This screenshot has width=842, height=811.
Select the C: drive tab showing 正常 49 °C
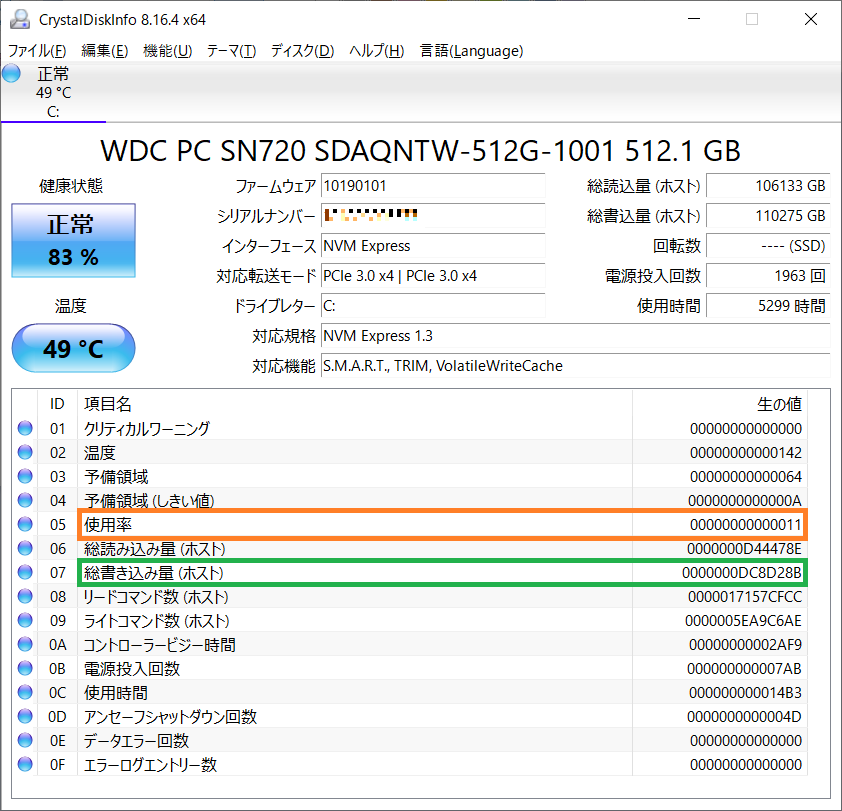tap(53, 92)
